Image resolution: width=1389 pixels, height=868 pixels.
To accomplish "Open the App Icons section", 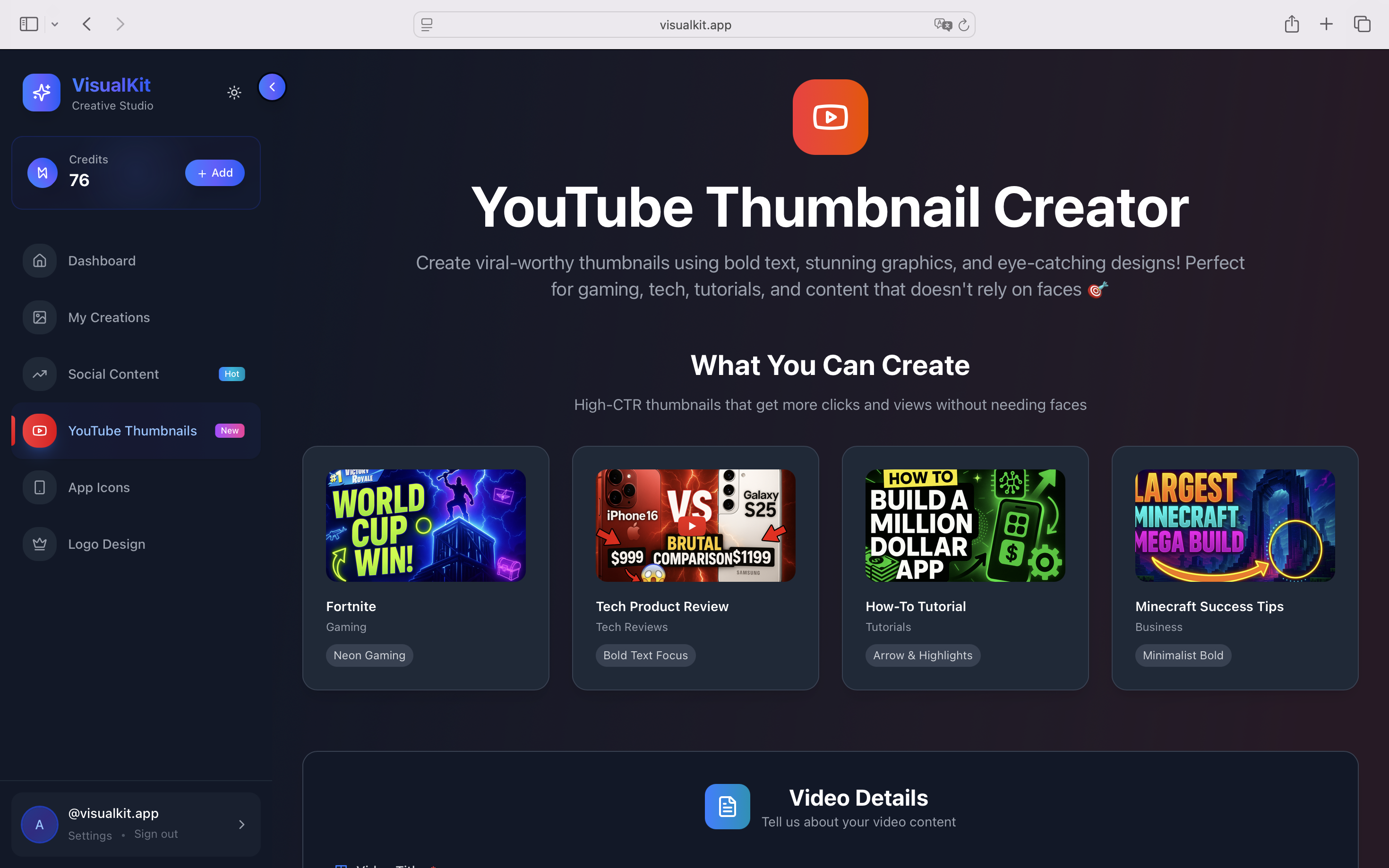I will [136, 487].
